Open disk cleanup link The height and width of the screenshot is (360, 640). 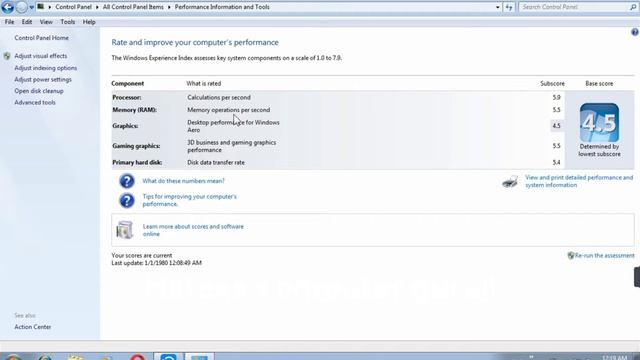(39, 91)
